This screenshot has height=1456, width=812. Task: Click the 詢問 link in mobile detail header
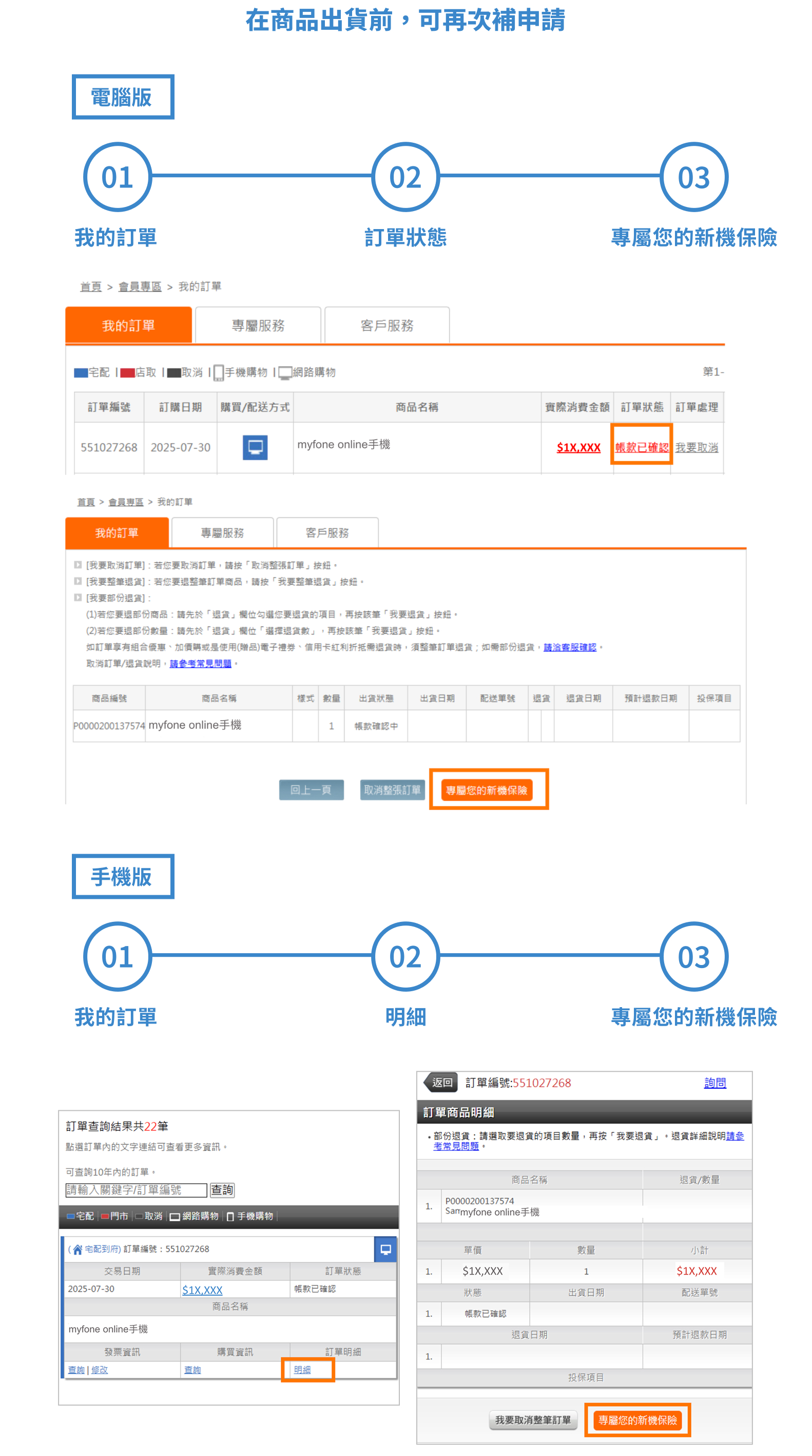tap(715, 1083)
